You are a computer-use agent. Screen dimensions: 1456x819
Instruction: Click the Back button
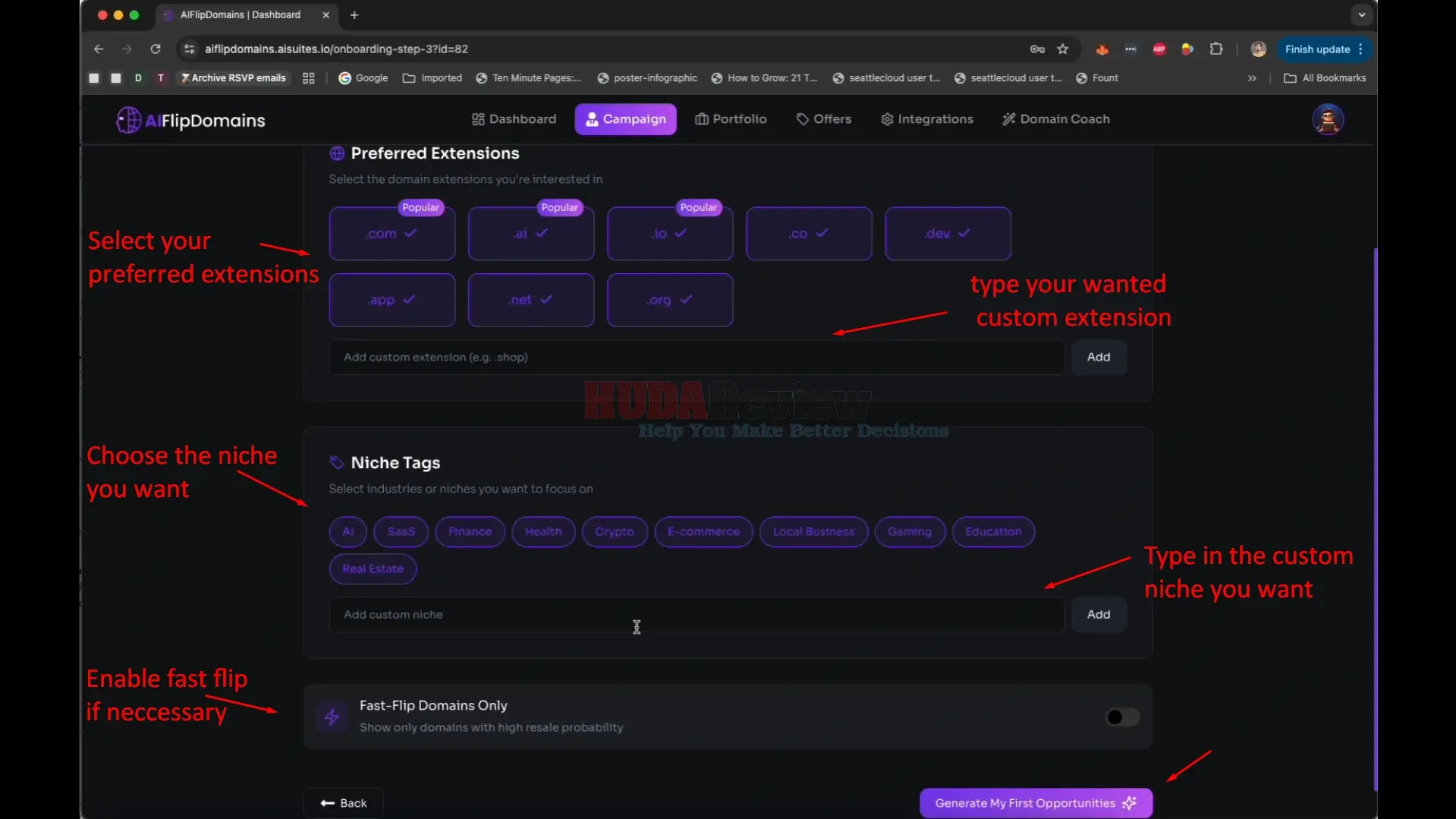[x=343, y=803]
